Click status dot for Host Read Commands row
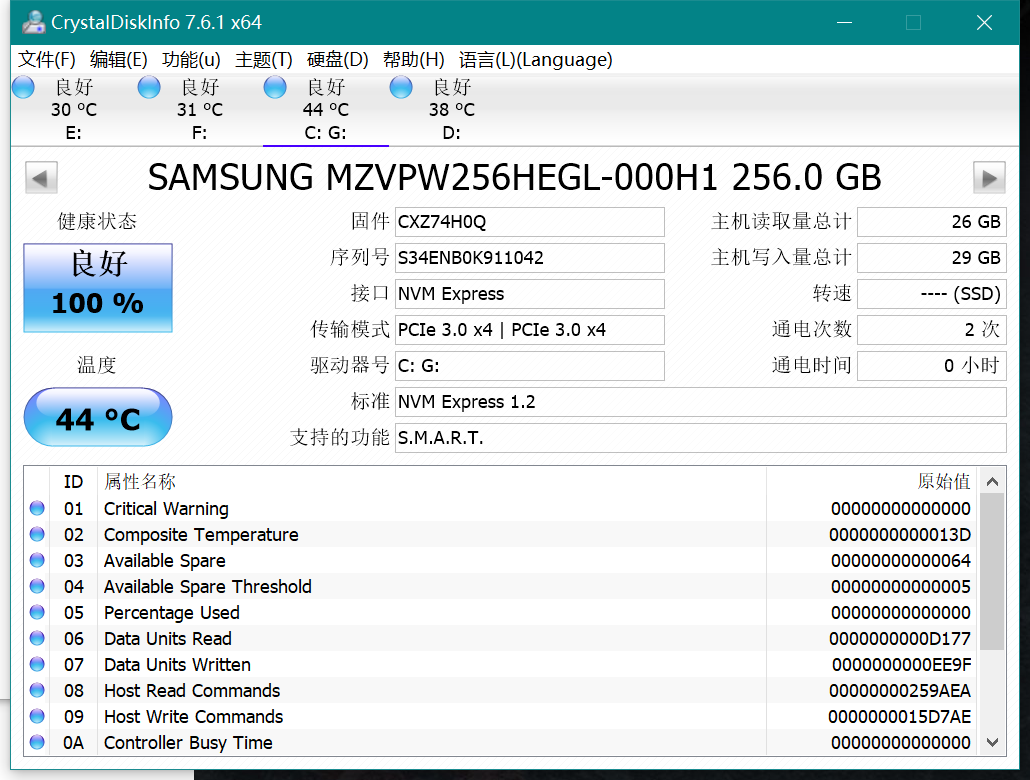 37,690
